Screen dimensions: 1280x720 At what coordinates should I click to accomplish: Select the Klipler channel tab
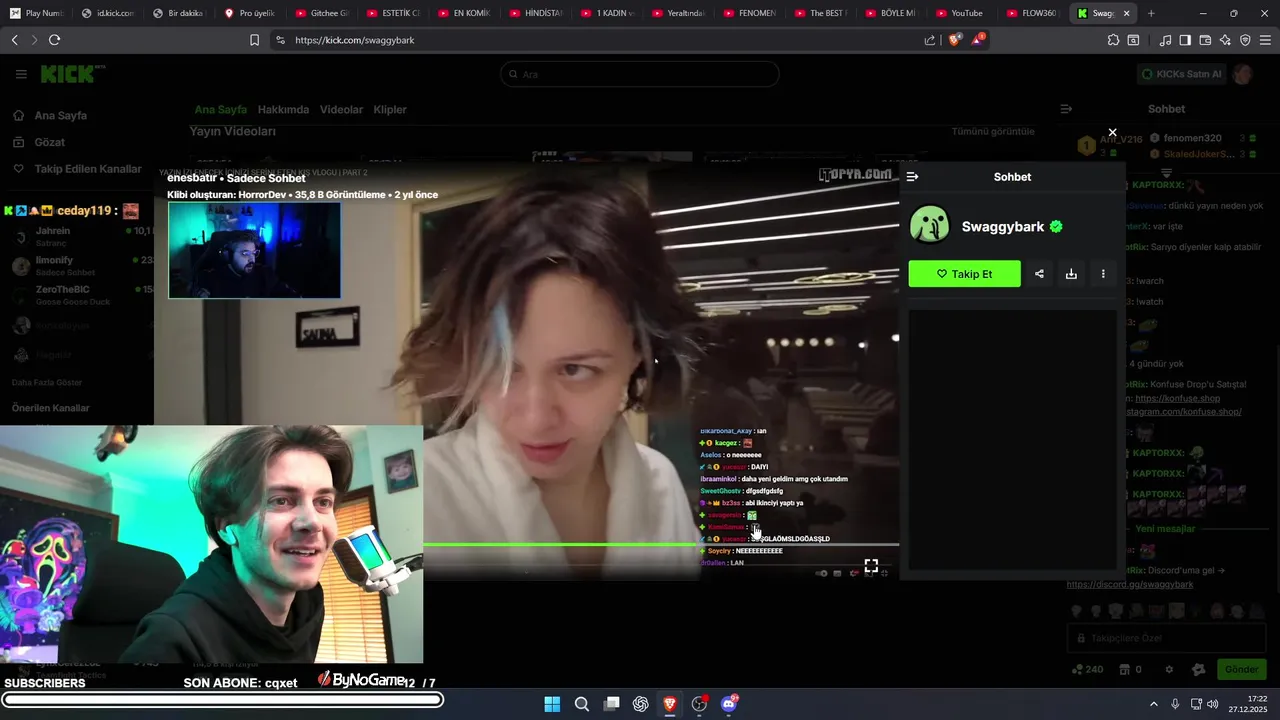click(x=390, y=110)
